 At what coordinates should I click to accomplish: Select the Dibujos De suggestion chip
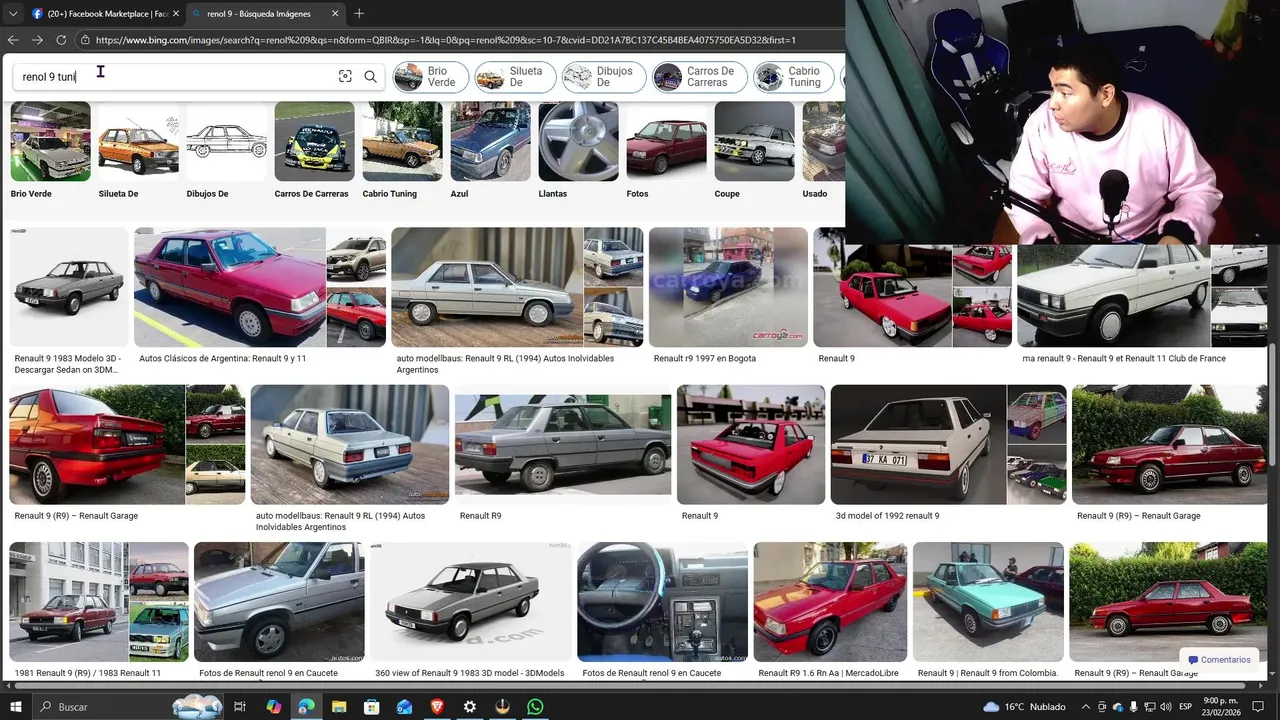[603, 77]
